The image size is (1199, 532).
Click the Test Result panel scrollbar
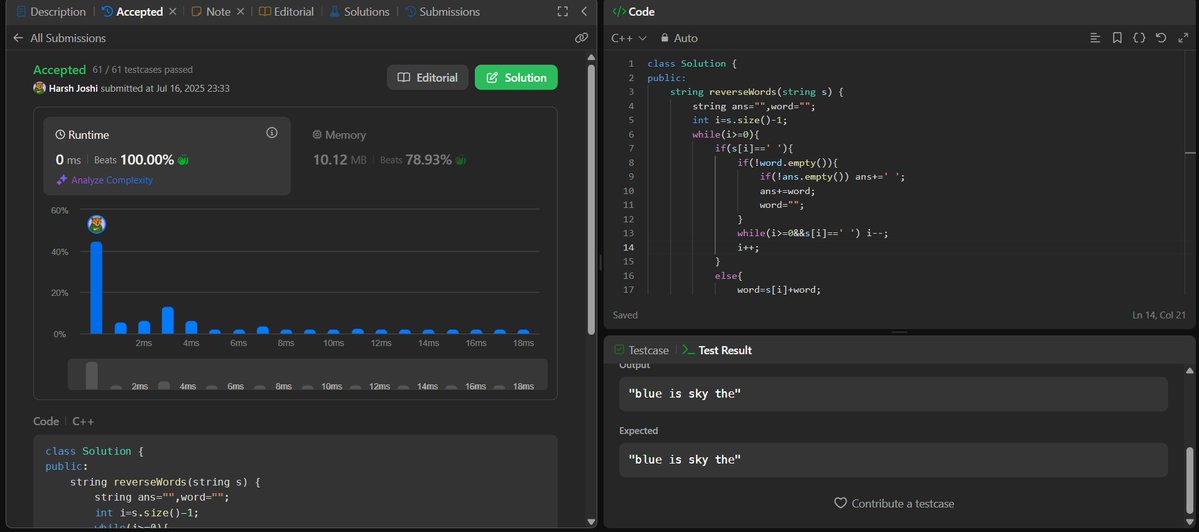(1189, 478)
